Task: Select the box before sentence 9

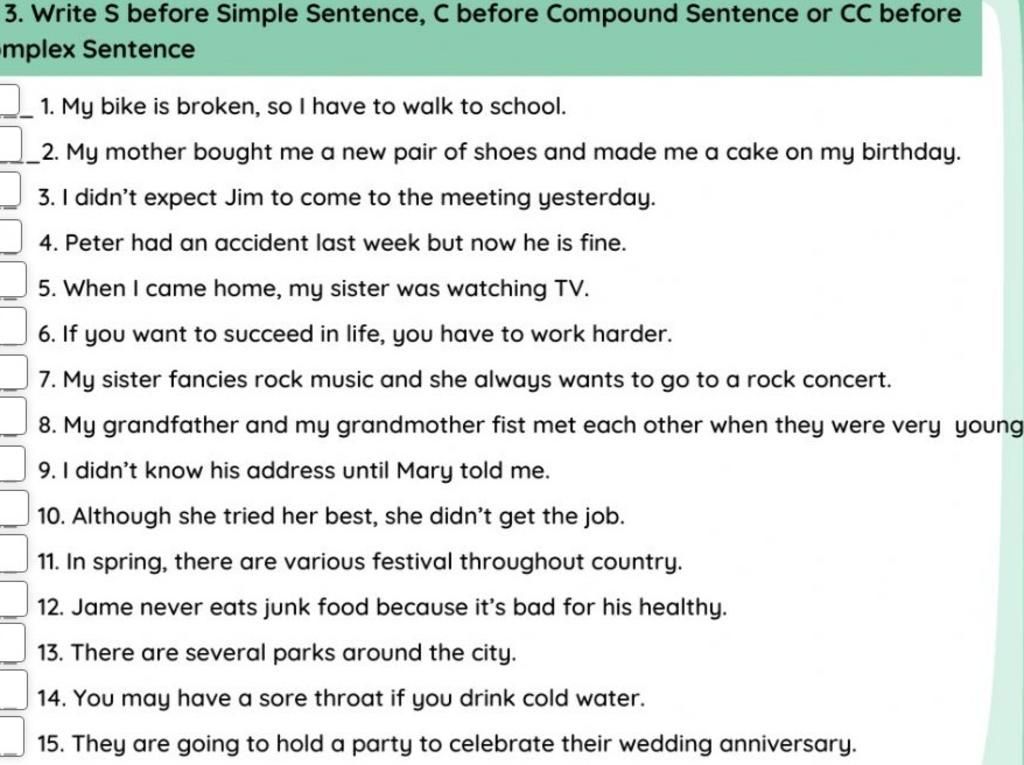Action: [12, 463]
